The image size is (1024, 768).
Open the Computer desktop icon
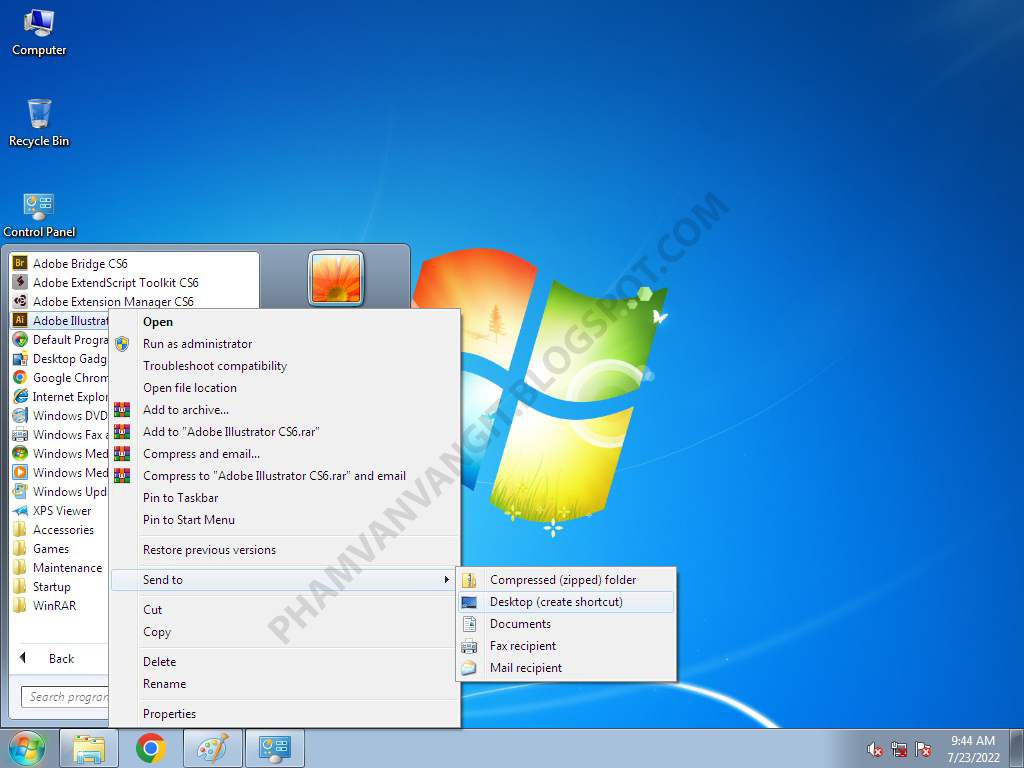click(39, 33)
